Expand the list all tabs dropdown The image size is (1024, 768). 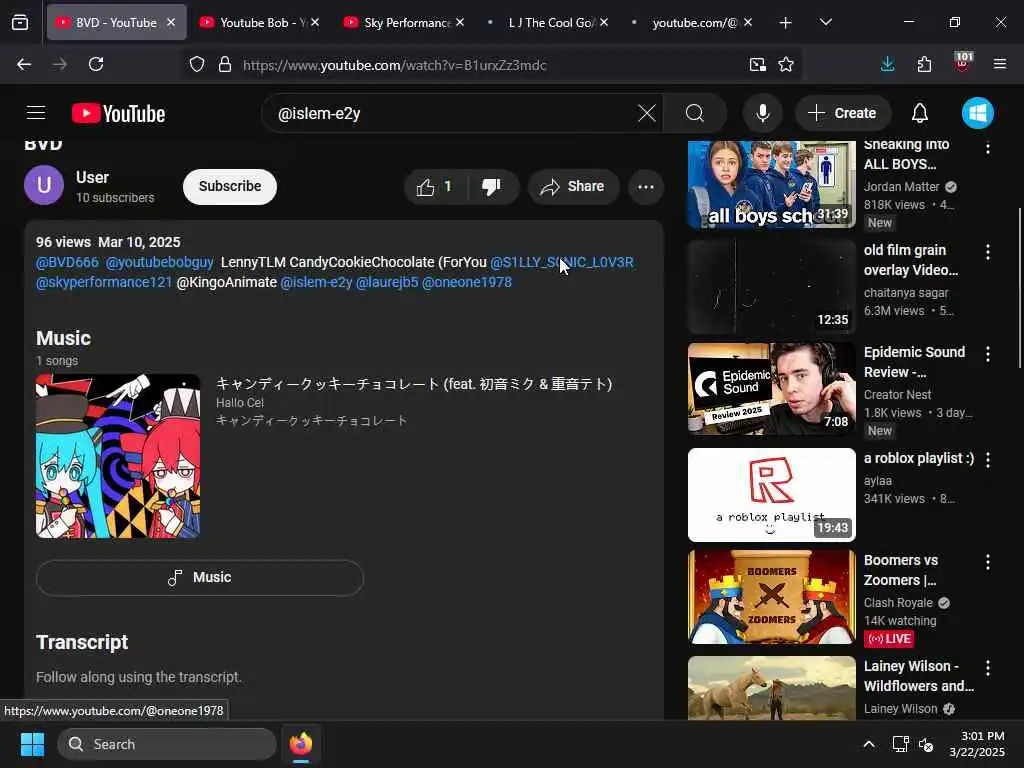[x=826, y=22]
